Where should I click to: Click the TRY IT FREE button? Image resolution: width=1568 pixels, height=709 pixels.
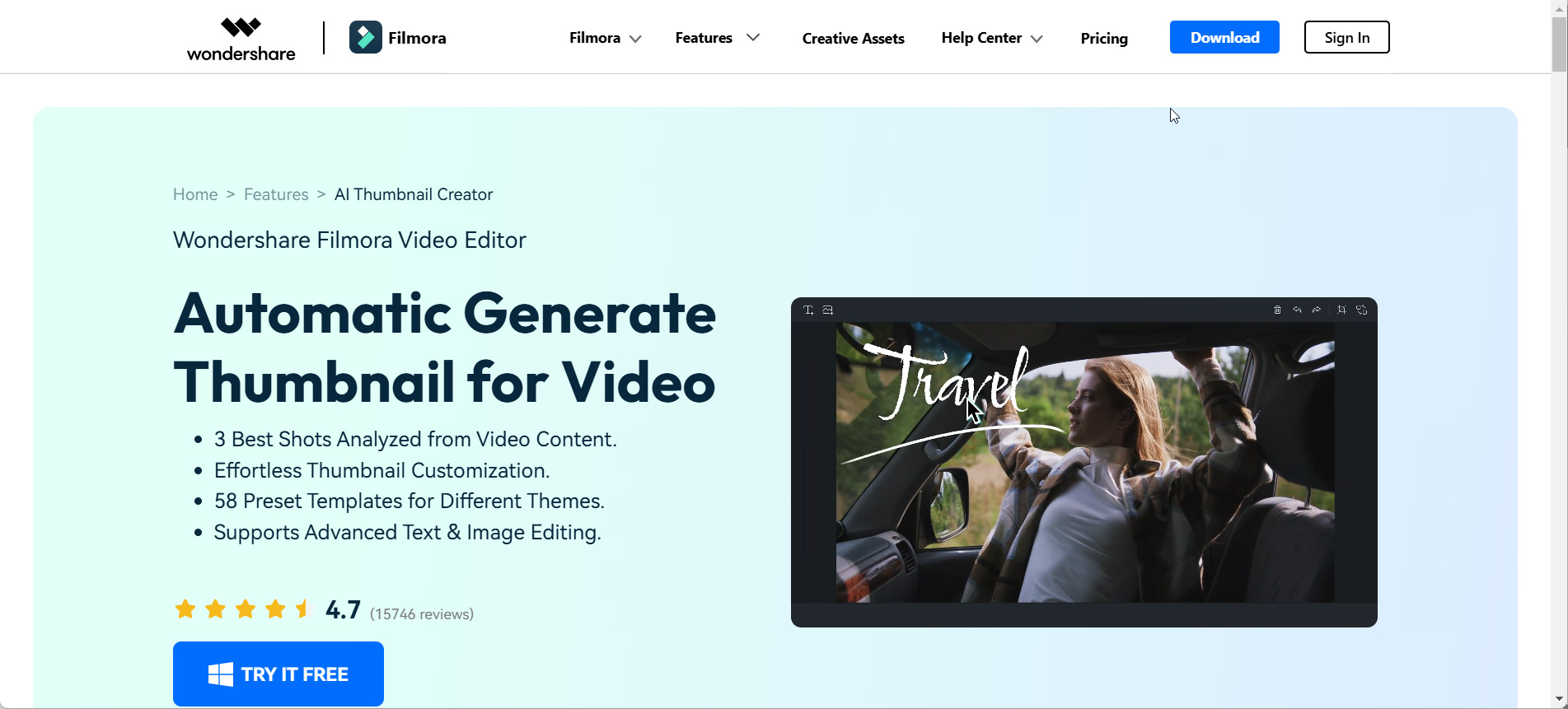tap(278, 674)
